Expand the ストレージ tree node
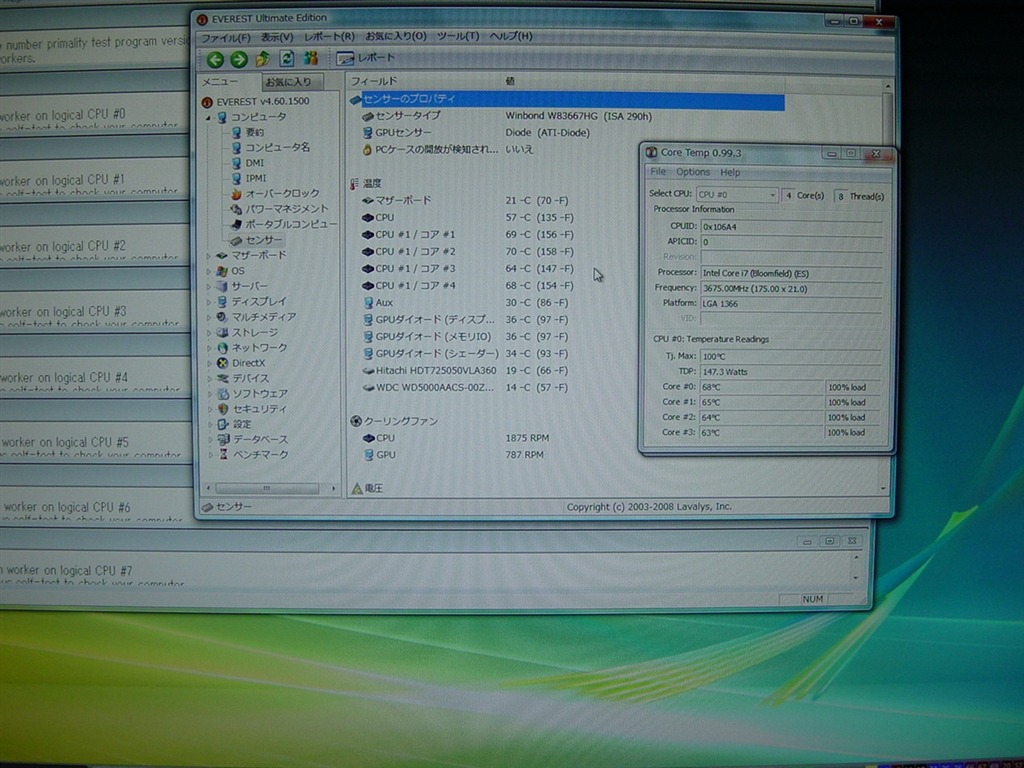This screenshot has width=1024, height=768. pos(209,332)
